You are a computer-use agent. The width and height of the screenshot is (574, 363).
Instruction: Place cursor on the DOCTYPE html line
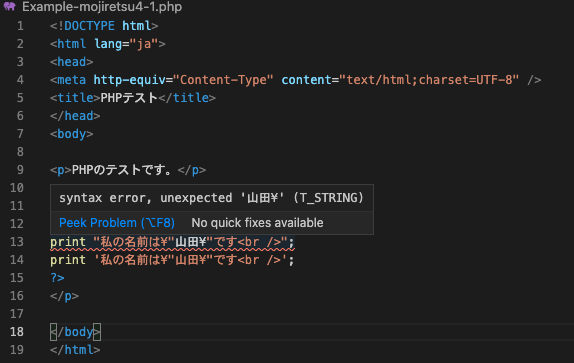[104, 26]
